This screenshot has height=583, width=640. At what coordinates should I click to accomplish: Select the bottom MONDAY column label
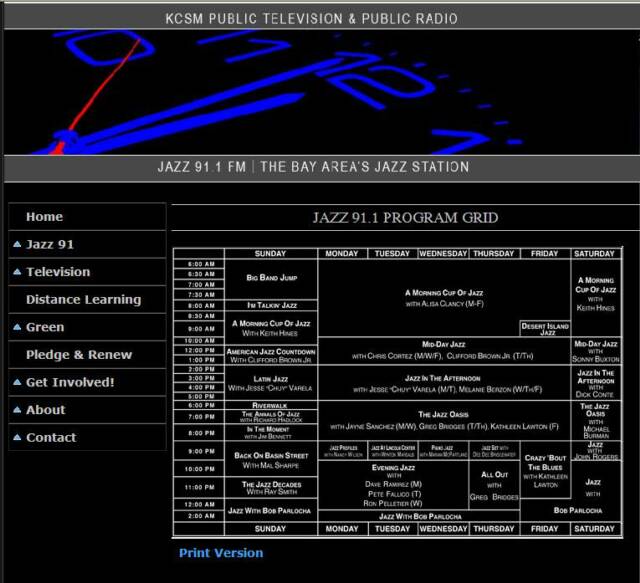pyautogui.click(x=342, y=529)
